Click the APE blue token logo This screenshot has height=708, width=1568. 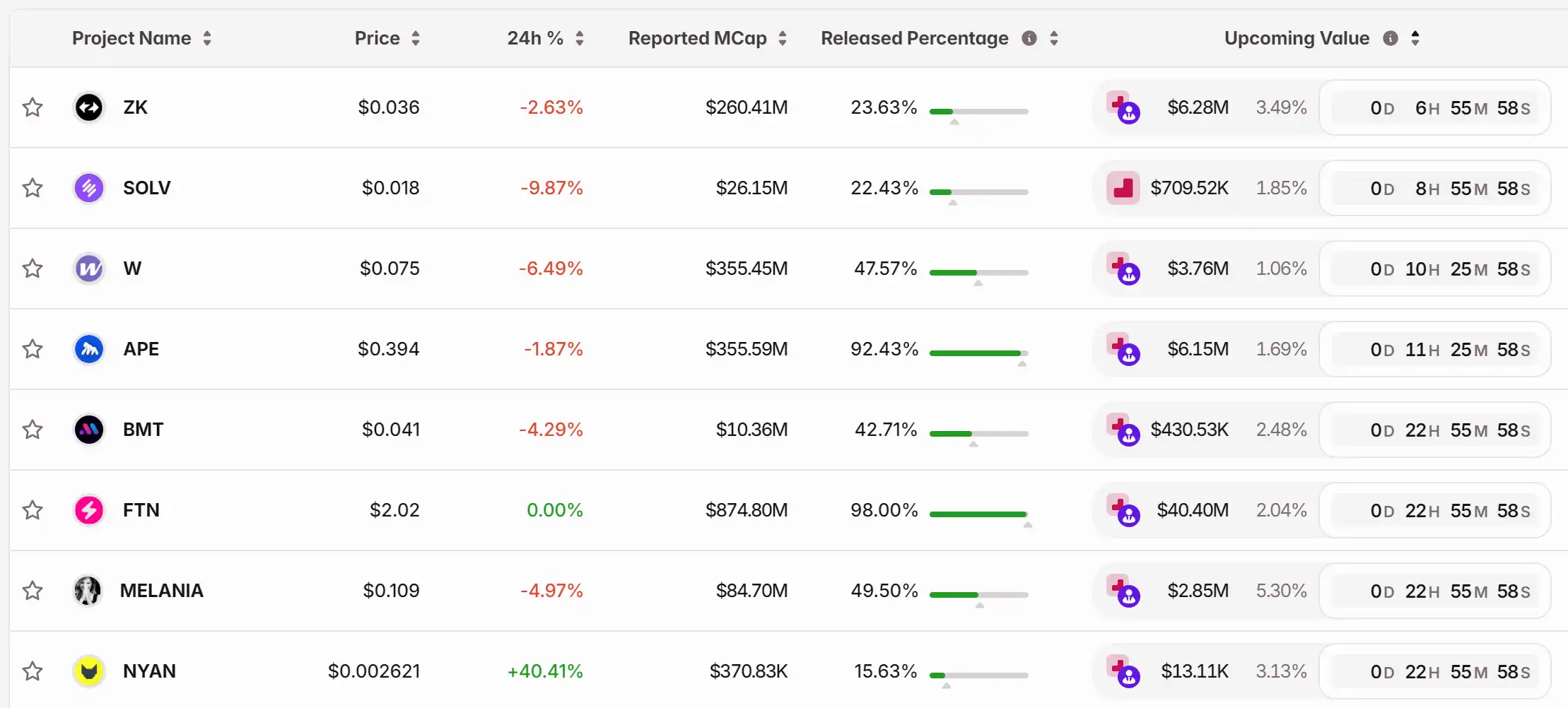(x=89, y=349)
